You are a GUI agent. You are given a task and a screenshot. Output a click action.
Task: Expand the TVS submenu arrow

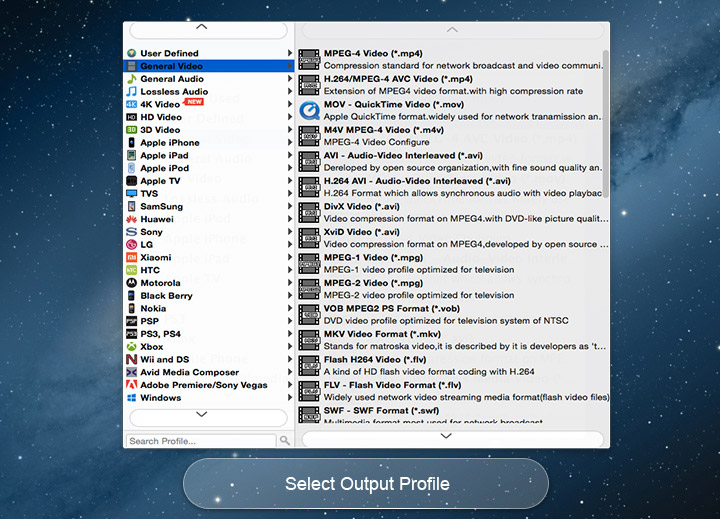pyautogui.click(x=290, y=193)
